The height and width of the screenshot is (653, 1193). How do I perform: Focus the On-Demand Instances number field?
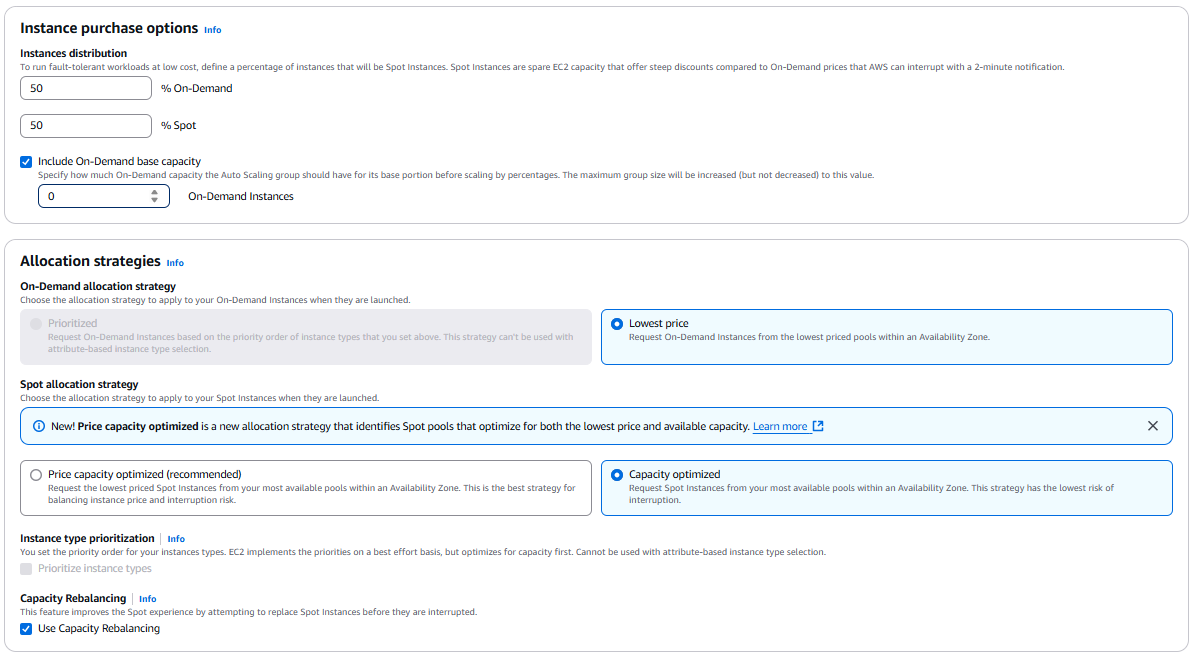(x=90, y=197)
